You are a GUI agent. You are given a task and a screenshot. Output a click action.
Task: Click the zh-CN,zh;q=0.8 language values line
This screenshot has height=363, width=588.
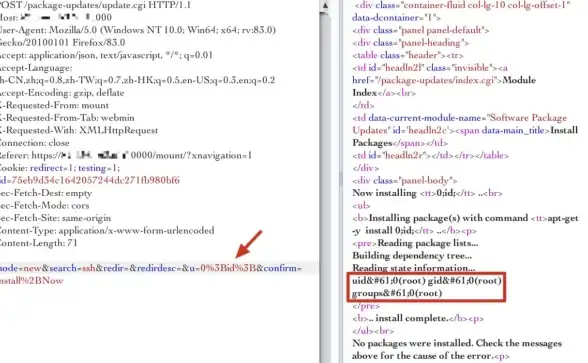pos(137,80)
